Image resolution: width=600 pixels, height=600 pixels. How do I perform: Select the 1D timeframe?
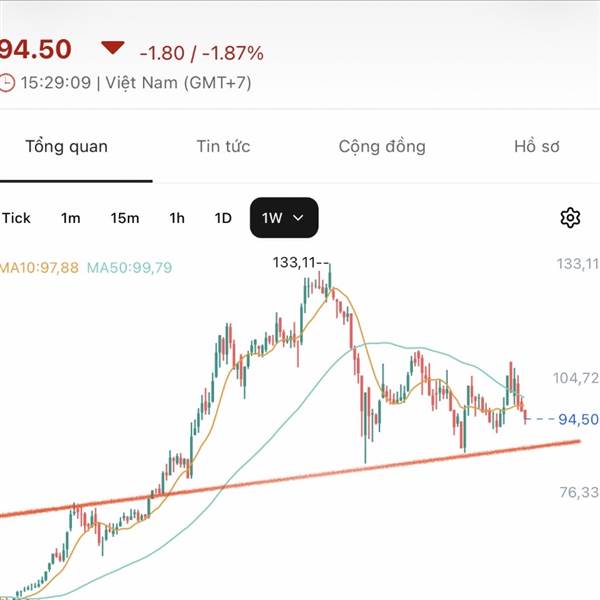pyautogui.click(x=223, y=218)
